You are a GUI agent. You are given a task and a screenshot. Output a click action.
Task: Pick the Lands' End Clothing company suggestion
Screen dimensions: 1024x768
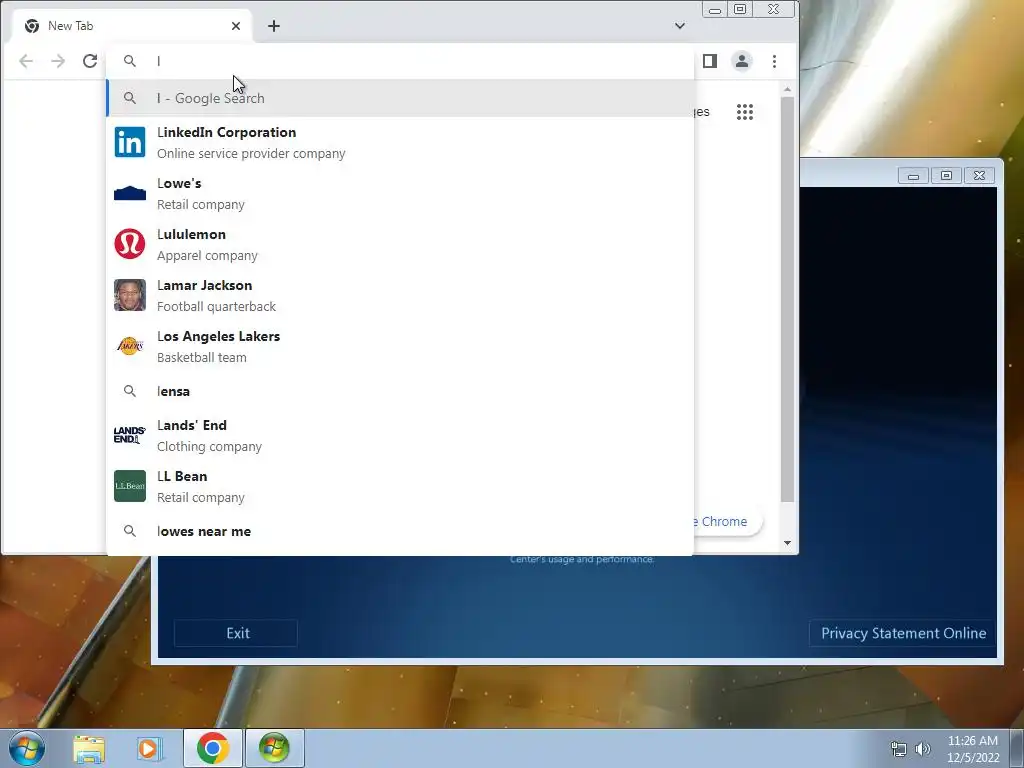click(400, 436)
